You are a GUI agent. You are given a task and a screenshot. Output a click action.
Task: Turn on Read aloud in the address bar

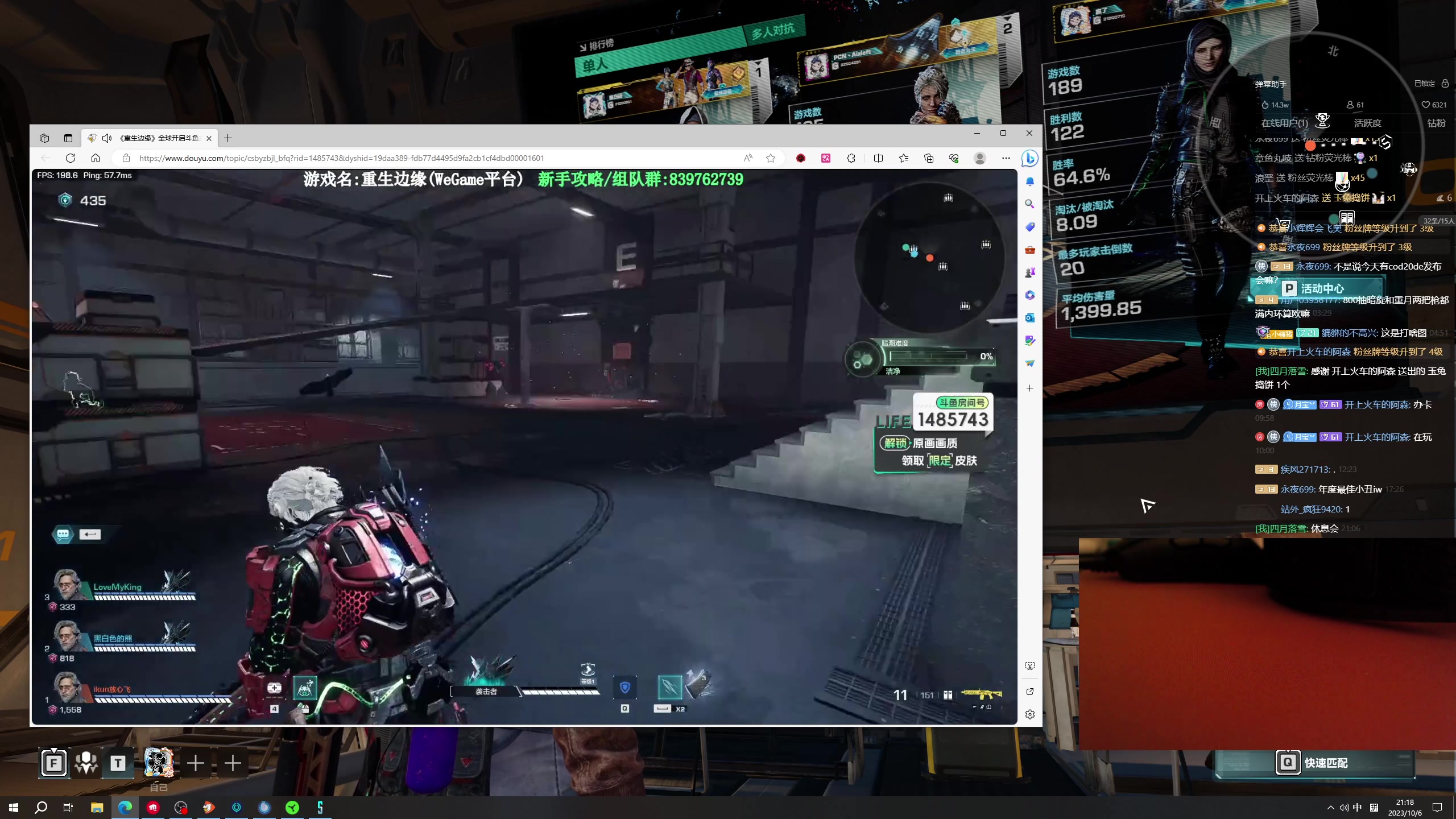coord(748,158)
